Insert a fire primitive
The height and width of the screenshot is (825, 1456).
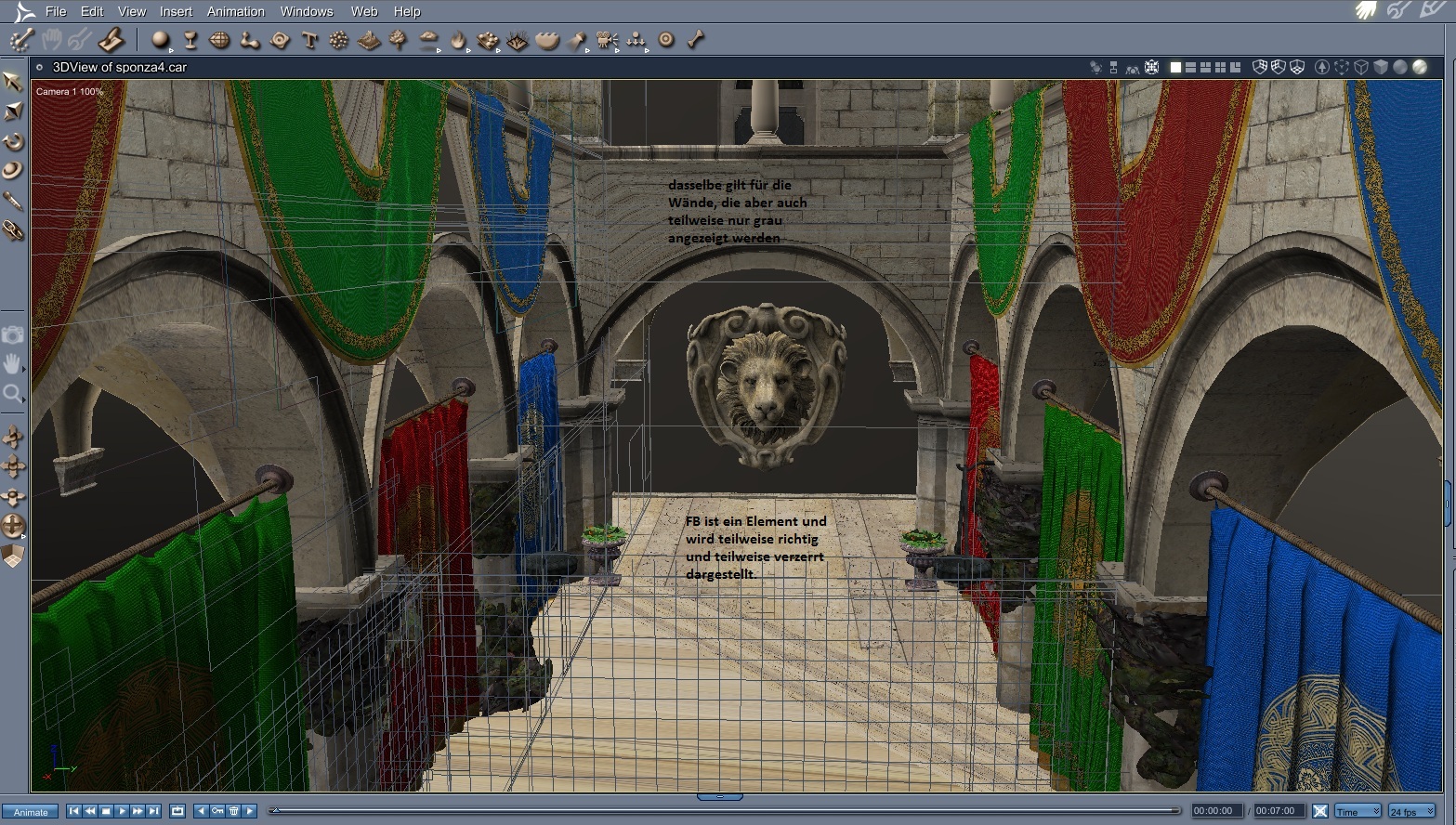(458, 40)
